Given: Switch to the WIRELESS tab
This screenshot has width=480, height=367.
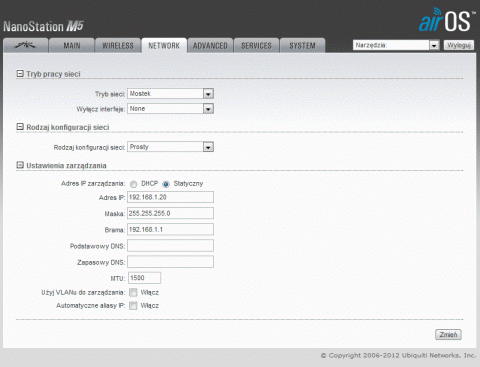Looking at the screenshot, I should point(118,46).
